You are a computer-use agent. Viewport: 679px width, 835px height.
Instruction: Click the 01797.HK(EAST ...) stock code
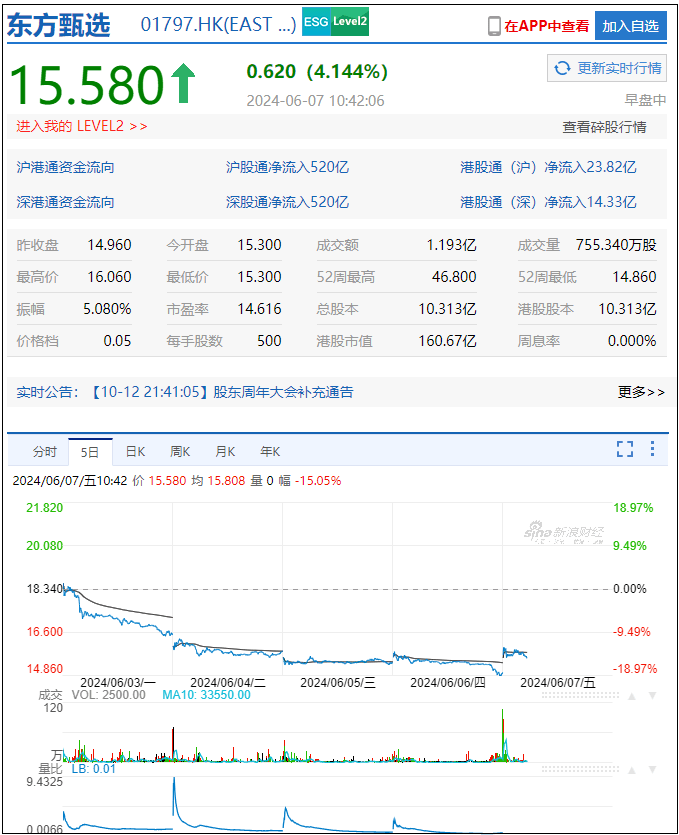(x=218, y=24)
